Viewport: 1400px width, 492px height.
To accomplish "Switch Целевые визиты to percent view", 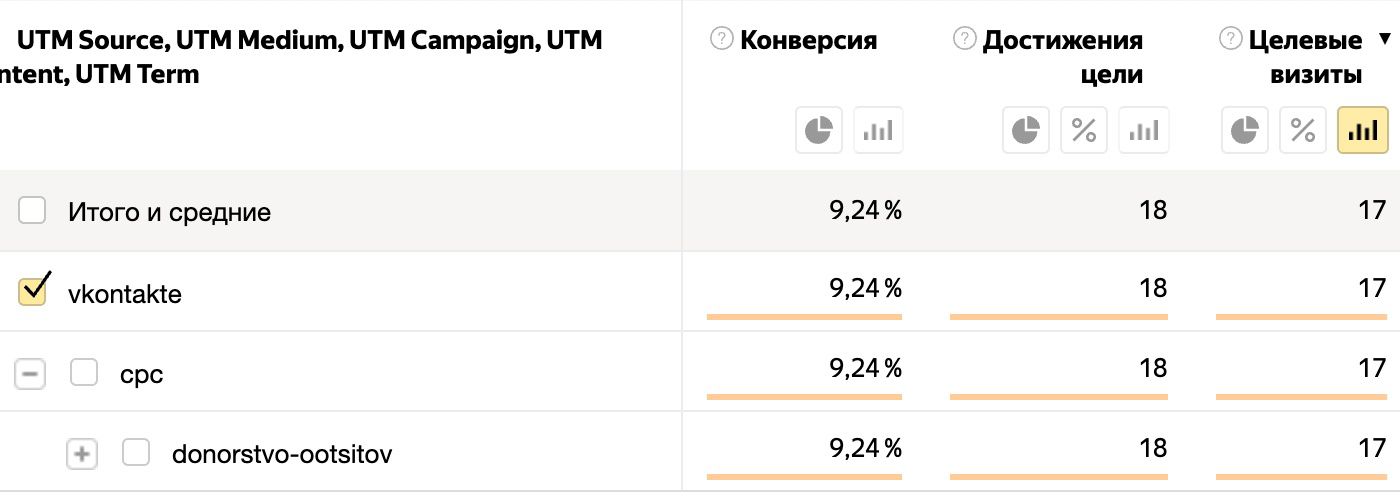I will pos(1303,130).
